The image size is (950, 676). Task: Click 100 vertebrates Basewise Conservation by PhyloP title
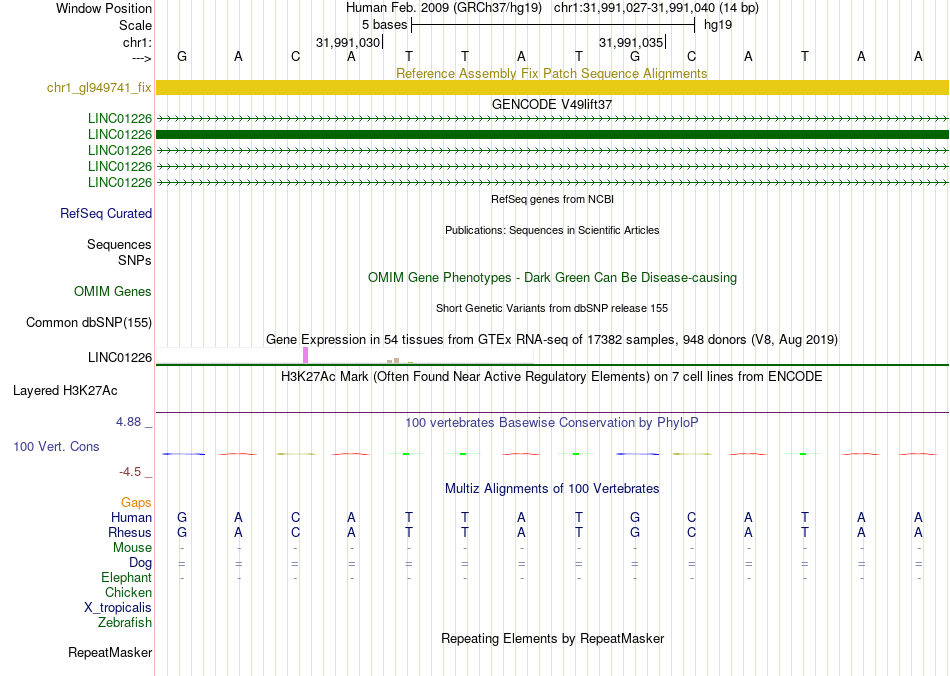point(552,423)
